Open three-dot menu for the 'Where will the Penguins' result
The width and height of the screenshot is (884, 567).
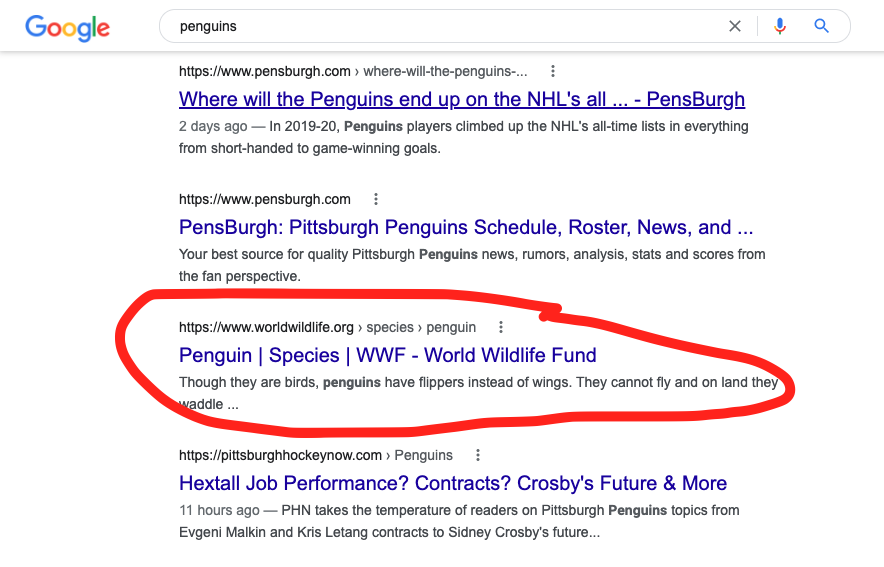[553, 71]
